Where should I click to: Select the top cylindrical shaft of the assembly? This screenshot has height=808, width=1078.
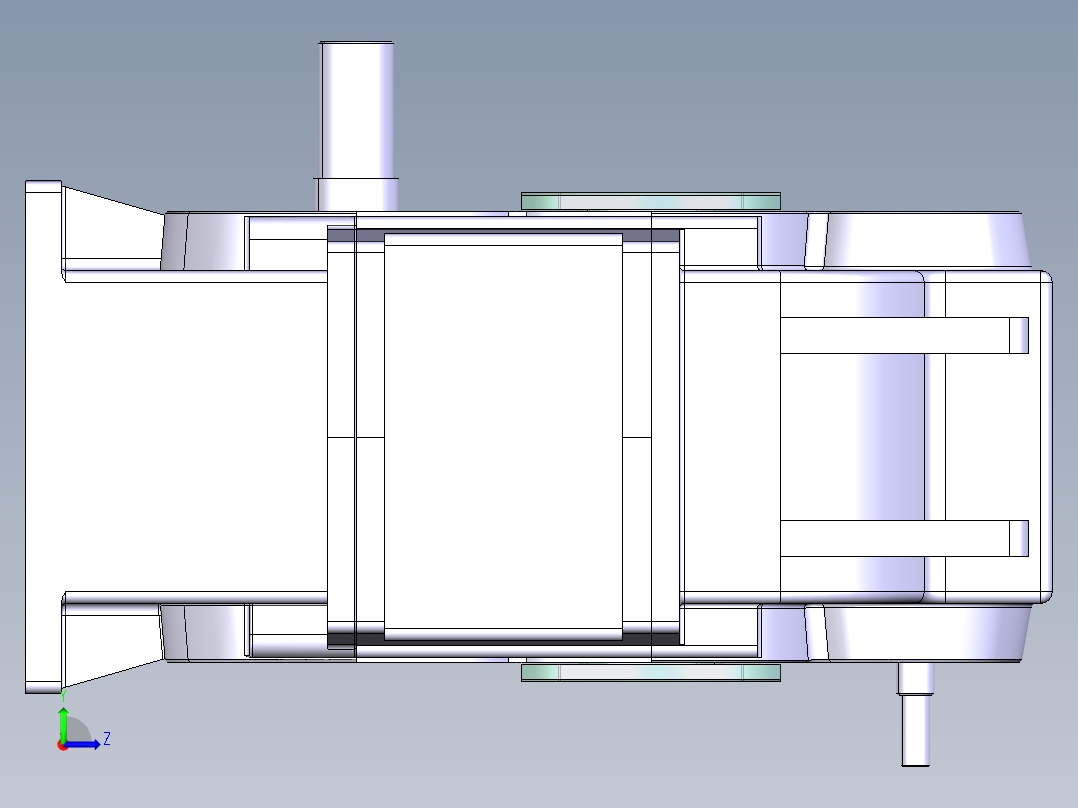357,110
